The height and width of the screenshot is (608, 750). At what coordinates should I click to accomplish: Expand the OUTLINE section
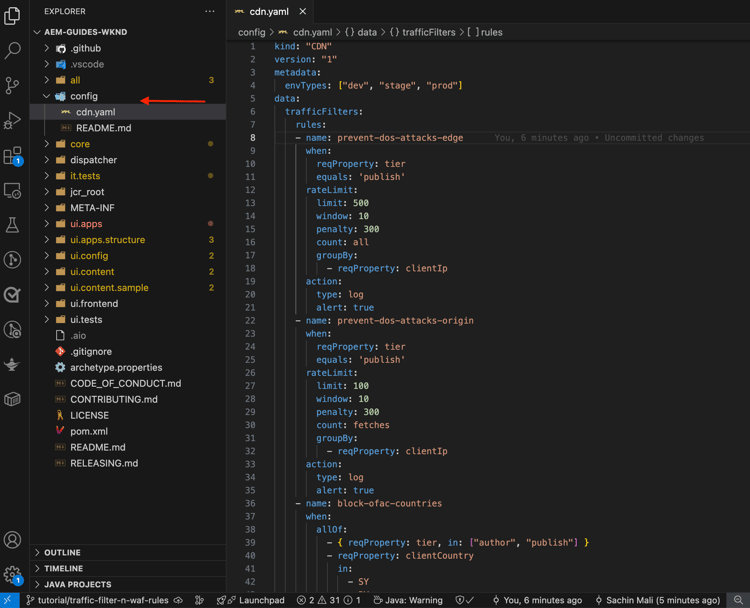coord(62,552)
